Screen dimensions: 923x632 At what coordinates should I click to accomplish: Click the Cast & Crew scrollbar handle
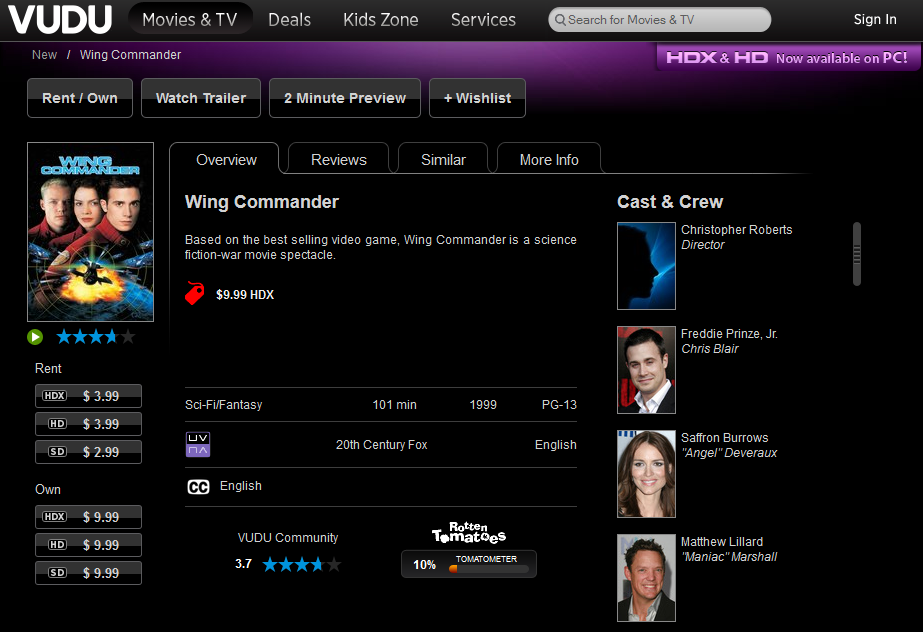point(856,254)
